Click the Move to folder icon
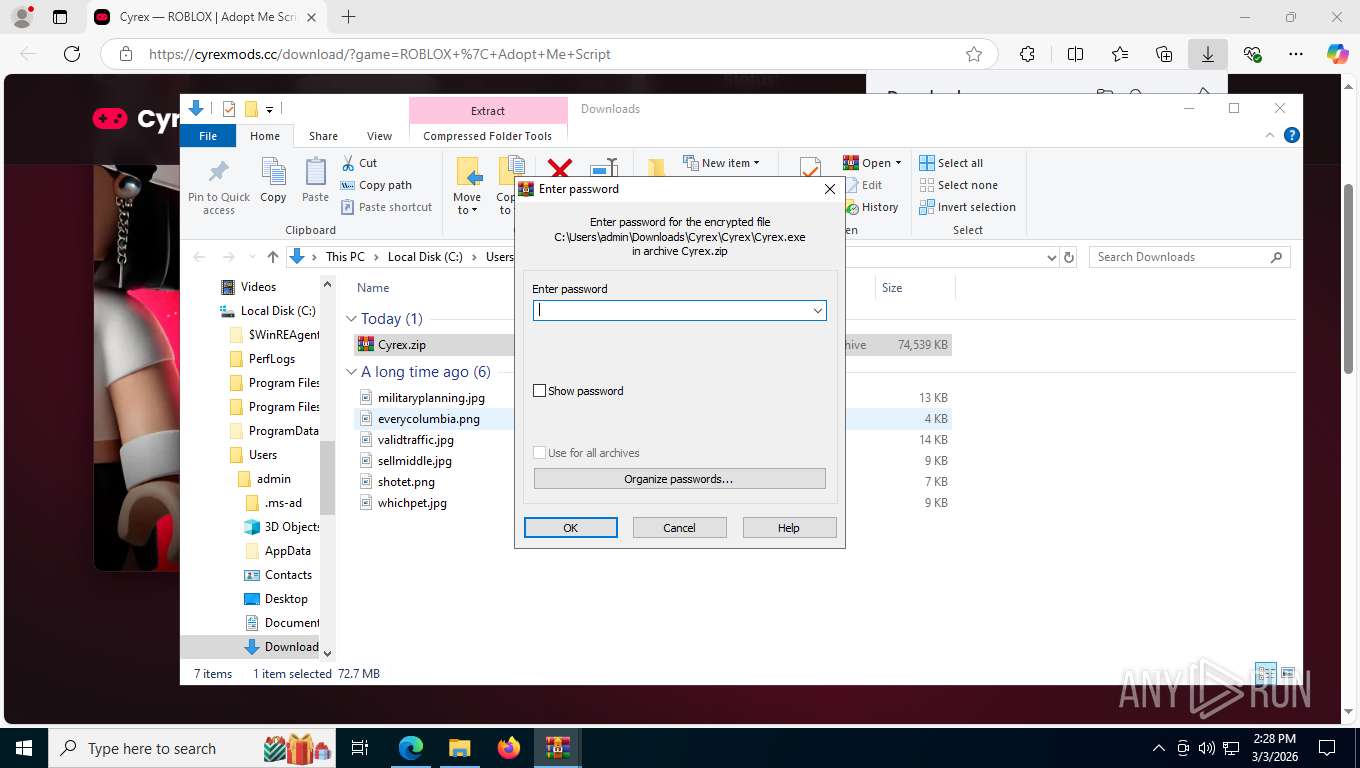 (468, 172)
